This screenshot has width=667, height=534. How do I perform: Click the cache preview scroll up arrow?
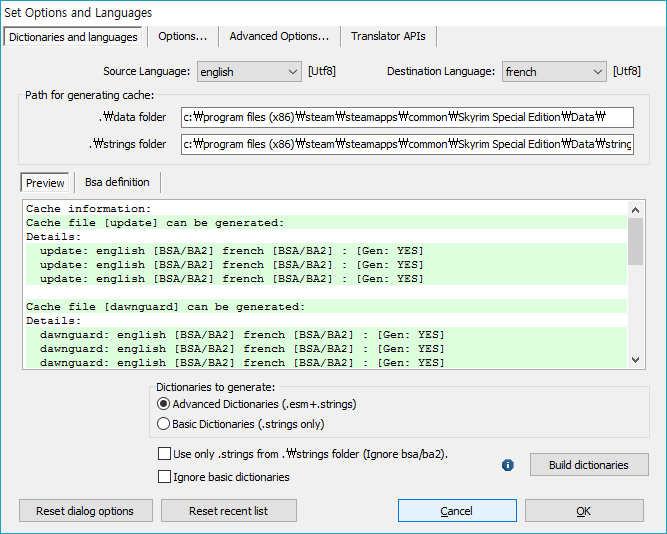(x=636, y=210)
